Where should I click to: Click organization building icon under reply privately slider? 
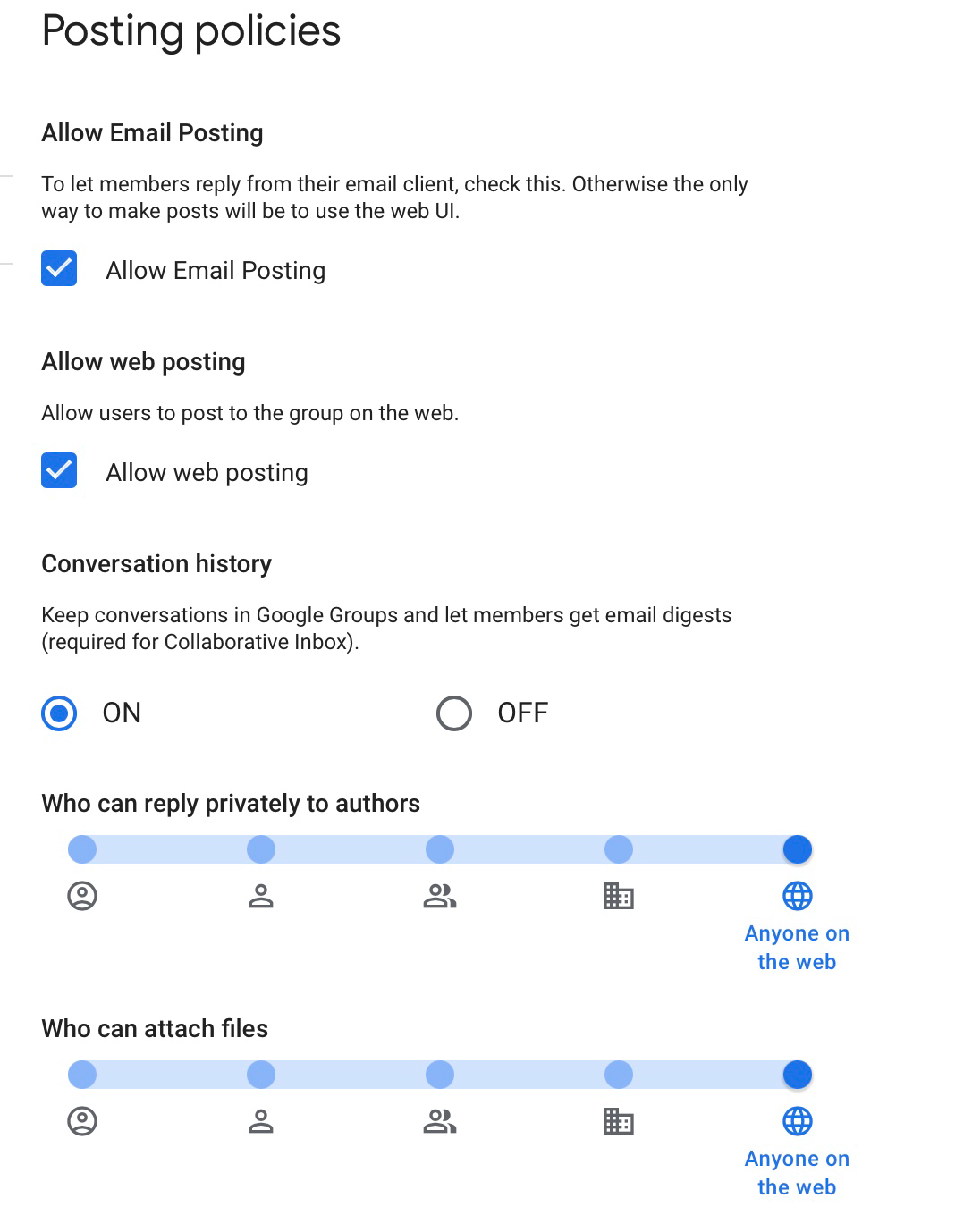pyautogui.click(x=619, y=896)
